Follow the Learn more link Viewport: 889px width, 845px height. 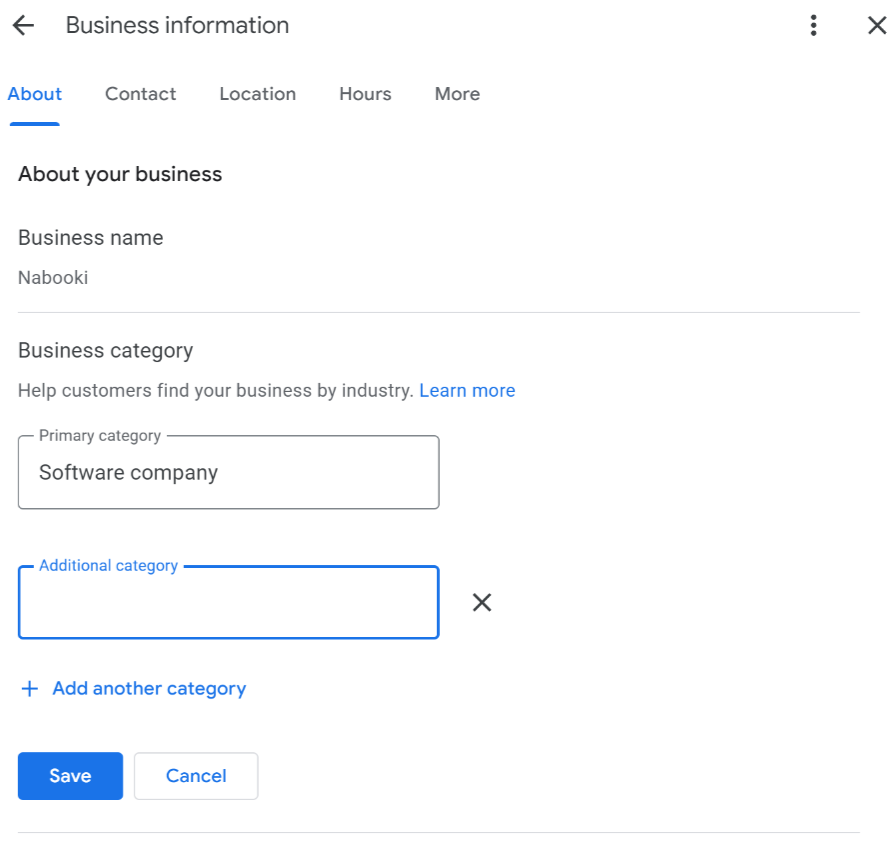point(467,390)
